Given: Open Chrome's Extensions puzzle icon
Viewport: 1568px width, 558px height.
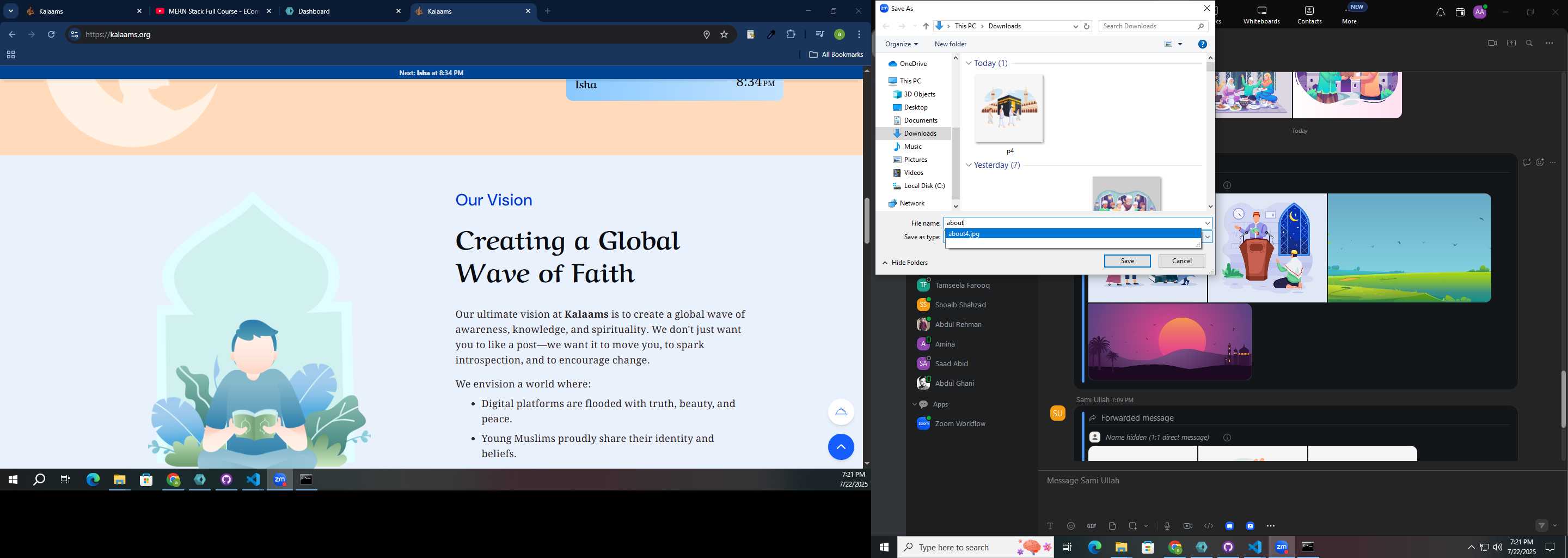Looking at the screenshot, I should pyautogui.click(x=791, y=35).
